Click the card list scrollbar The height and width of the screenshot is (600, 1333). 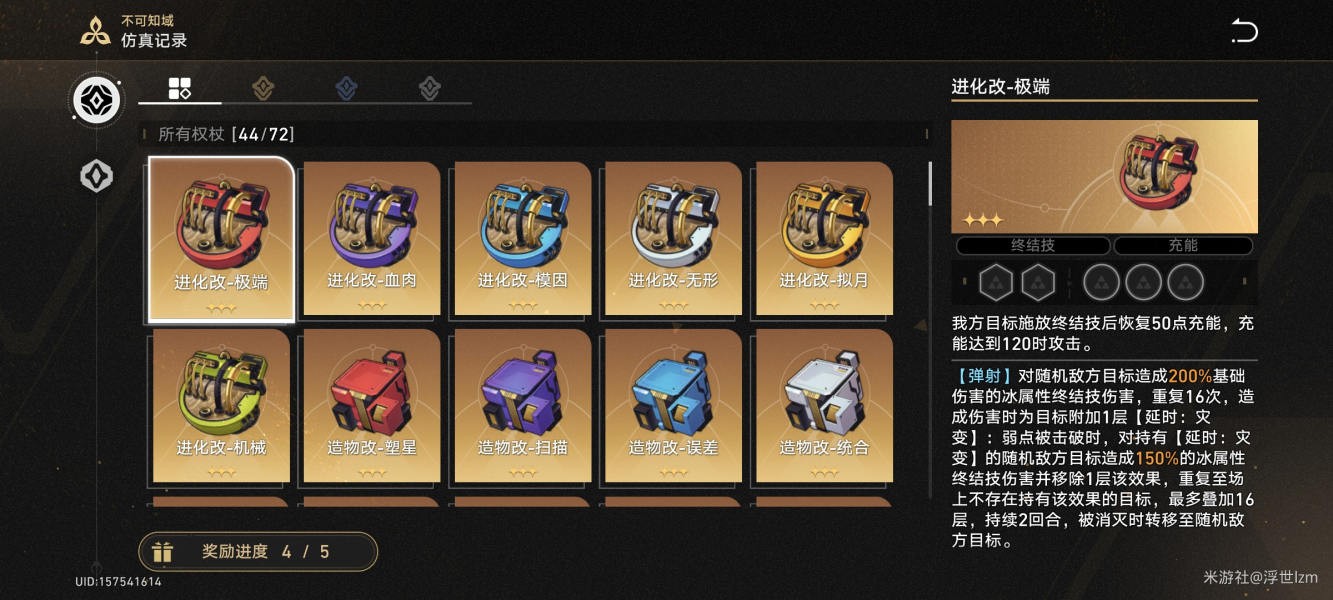coord(930,184)
